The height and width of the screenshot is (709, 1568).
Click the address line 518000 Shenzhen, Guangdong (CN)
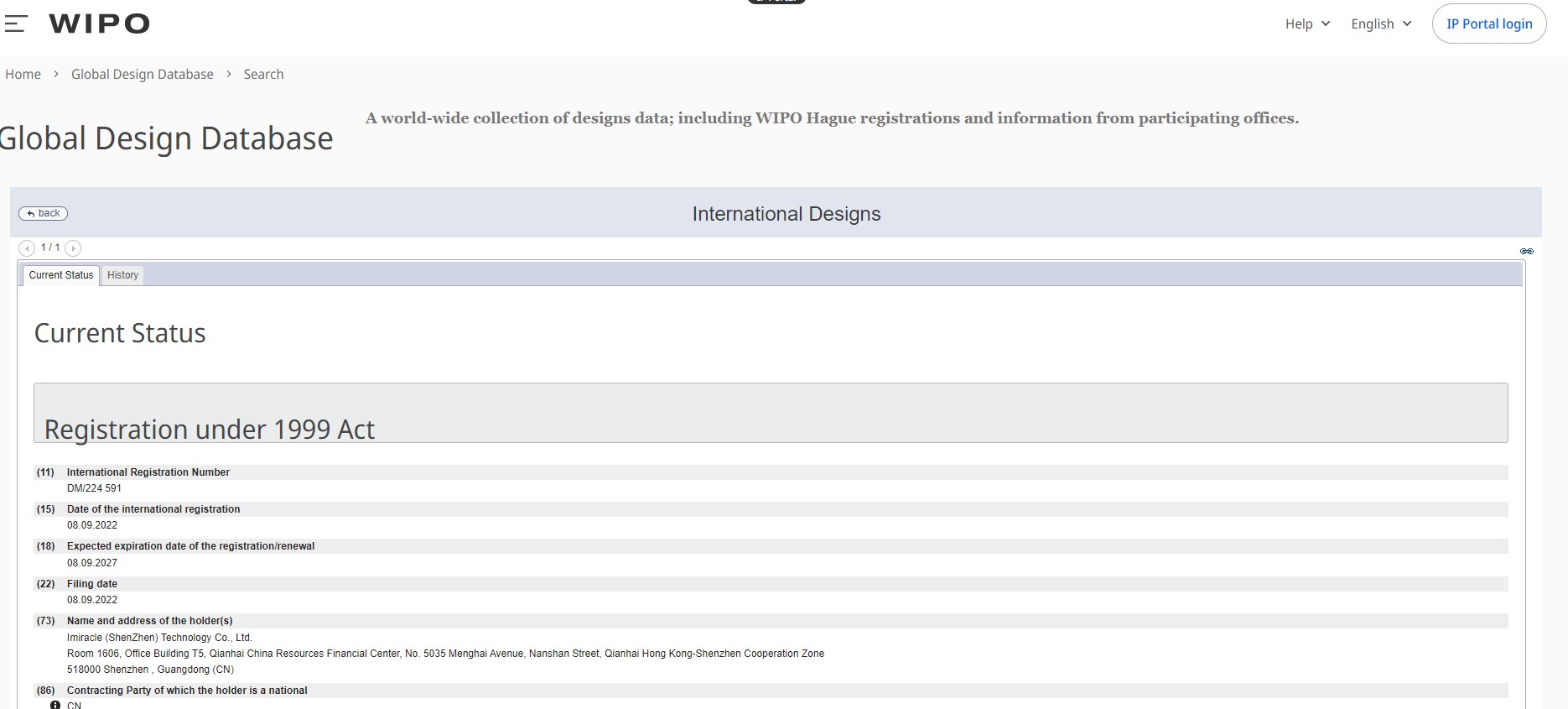tap(151, 670)
